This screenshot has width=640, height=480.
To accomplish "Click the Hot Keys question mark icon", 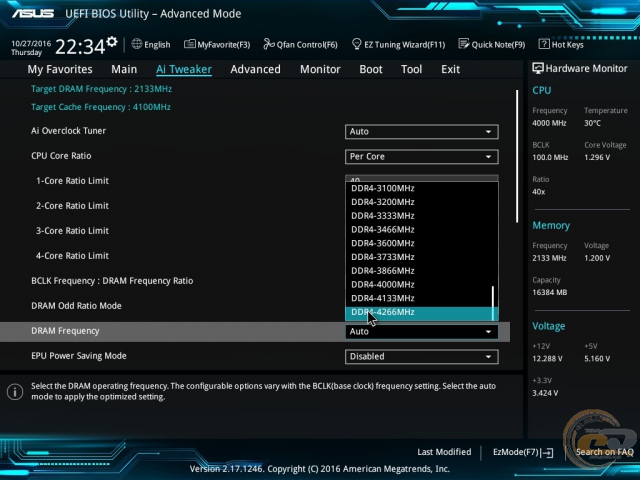I will coord(544,44).
